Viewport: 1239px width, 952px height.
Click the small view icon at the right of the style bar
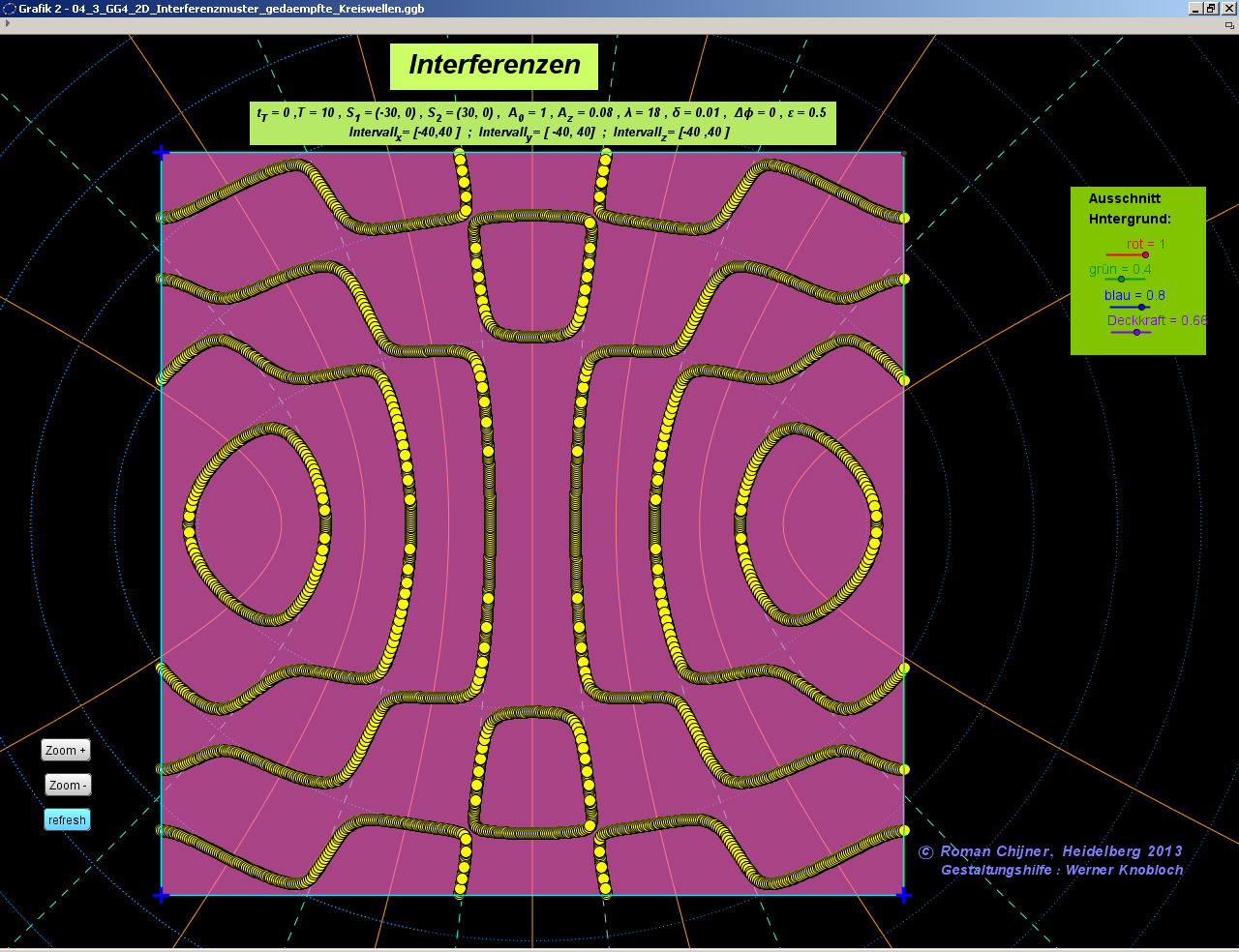point(1229,25)
